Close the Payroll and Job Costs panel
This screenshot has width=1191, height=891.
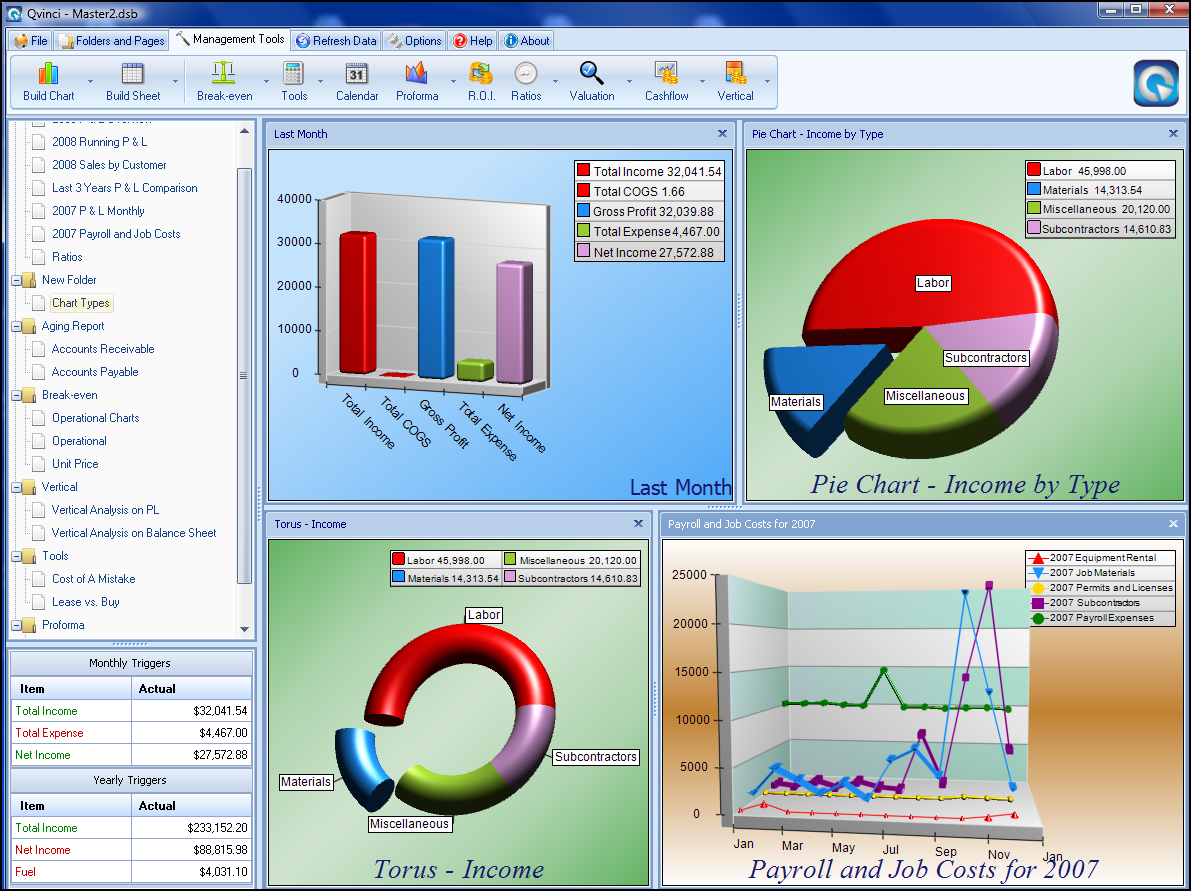[1174, 523]
